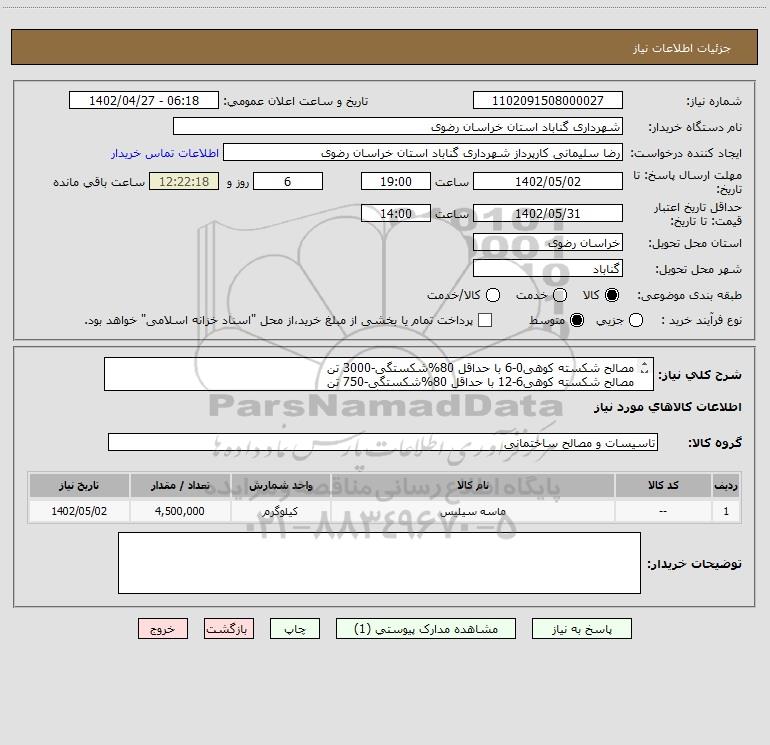Click the کیلوگرم unit cell
This screenshot has height=745, width=770.
click(x=280, y=511)
